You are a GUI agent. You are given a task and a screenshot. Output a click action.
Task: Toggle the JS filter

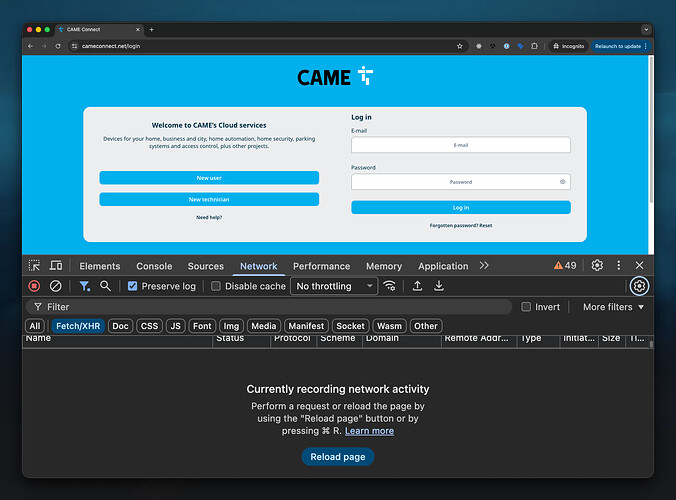175,326
